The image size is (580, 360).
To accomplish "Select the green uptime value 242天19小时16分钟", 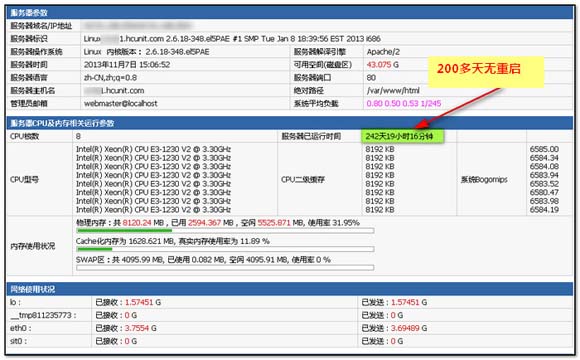I will [x=402, y=137].
